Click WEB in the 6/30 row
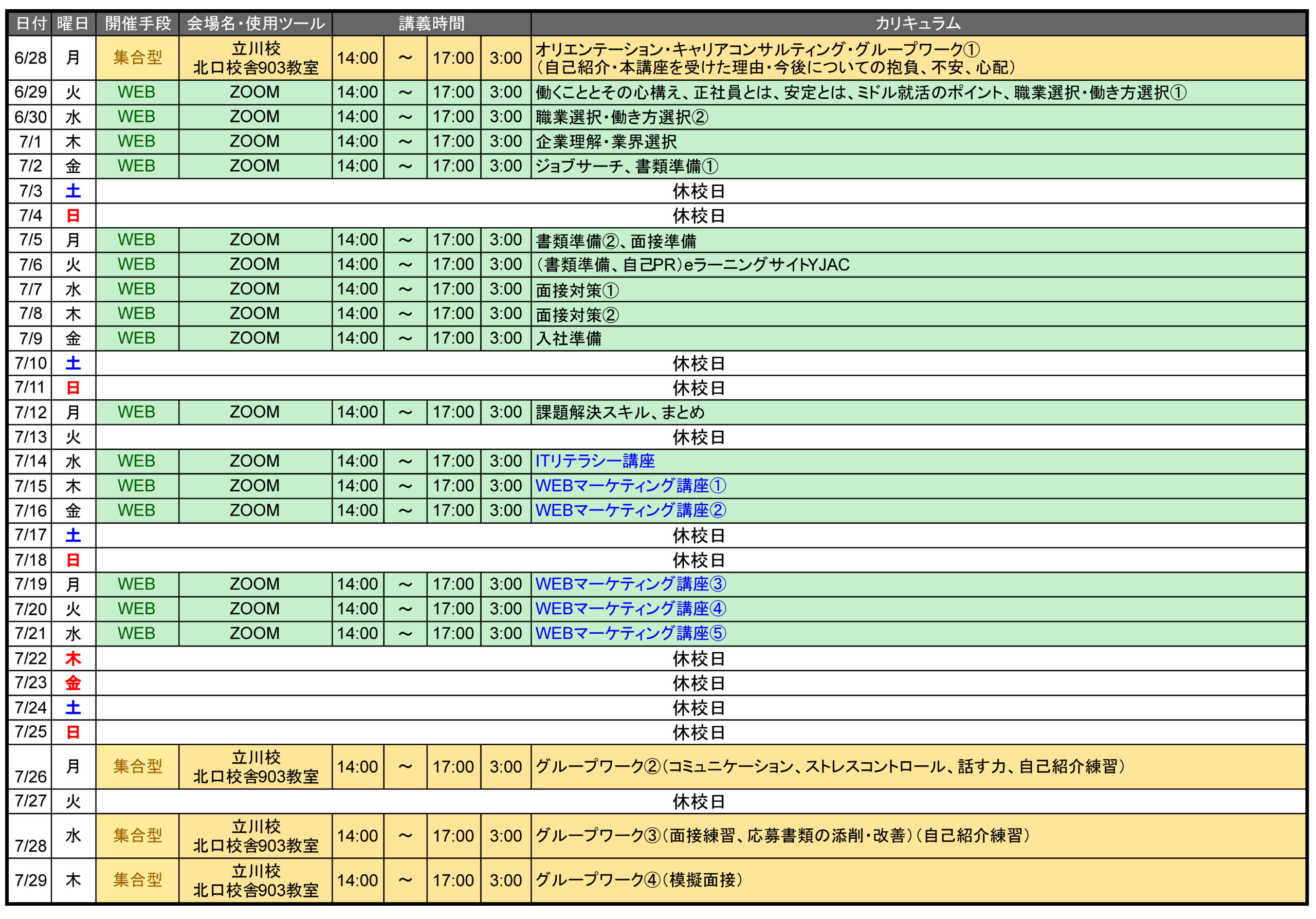This screenshot has width=1316, height=919. point(138,117)
